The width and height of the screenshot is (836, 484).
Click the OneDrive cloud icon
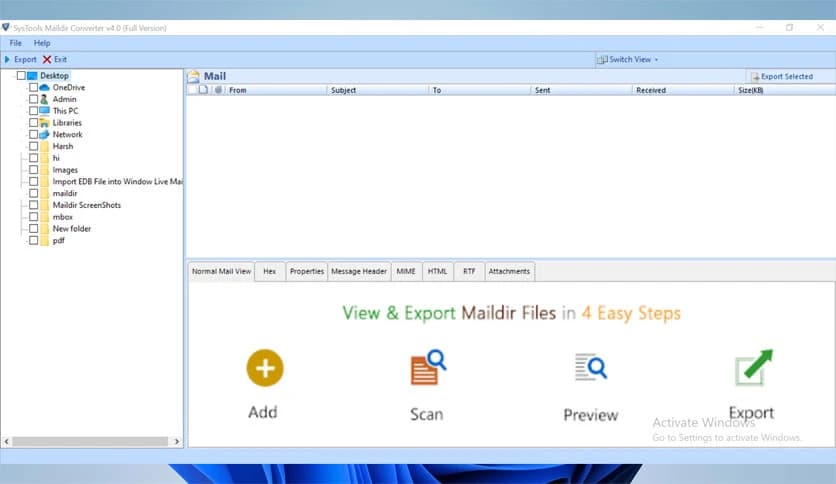(44, 87)
